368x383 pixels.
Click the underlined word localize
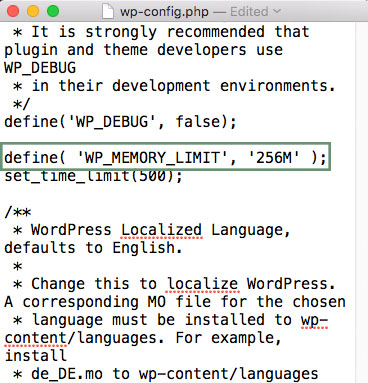(202, 284)
